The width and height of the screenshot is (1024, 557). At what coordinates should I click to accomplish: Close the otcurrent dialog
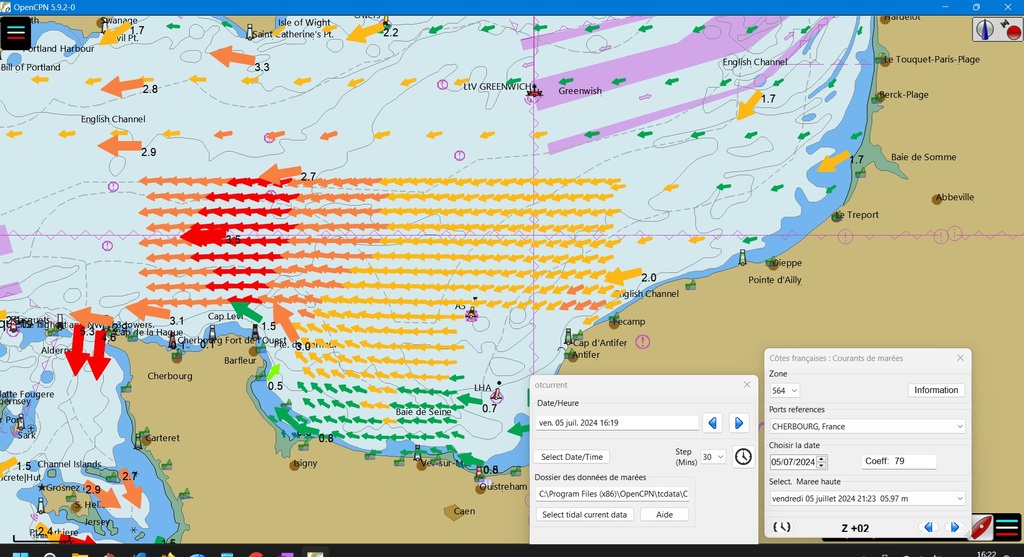coord(747,385)
